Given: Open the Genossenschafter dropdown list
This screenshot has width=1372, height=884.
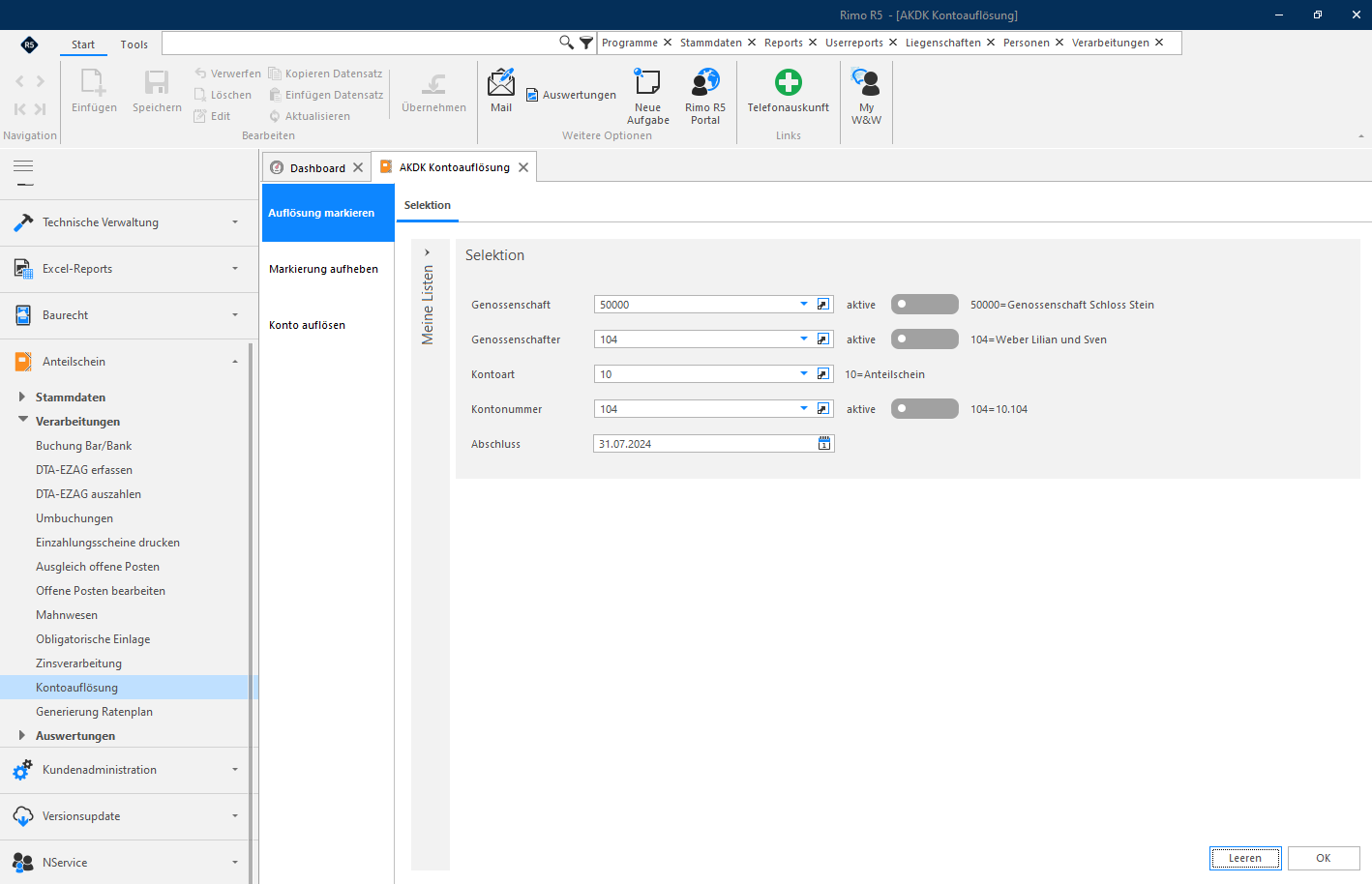Looking at the screenshot, I should 804,339.
